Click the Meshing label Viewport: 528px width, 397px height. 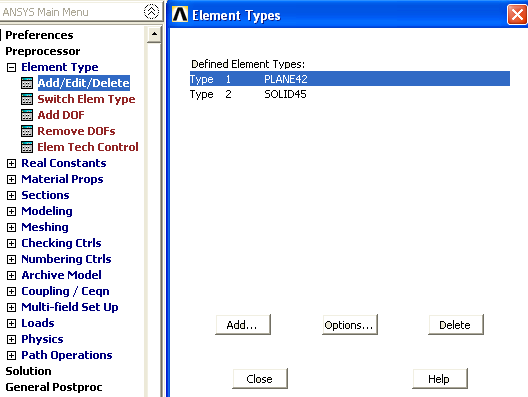tap(45, 227)
